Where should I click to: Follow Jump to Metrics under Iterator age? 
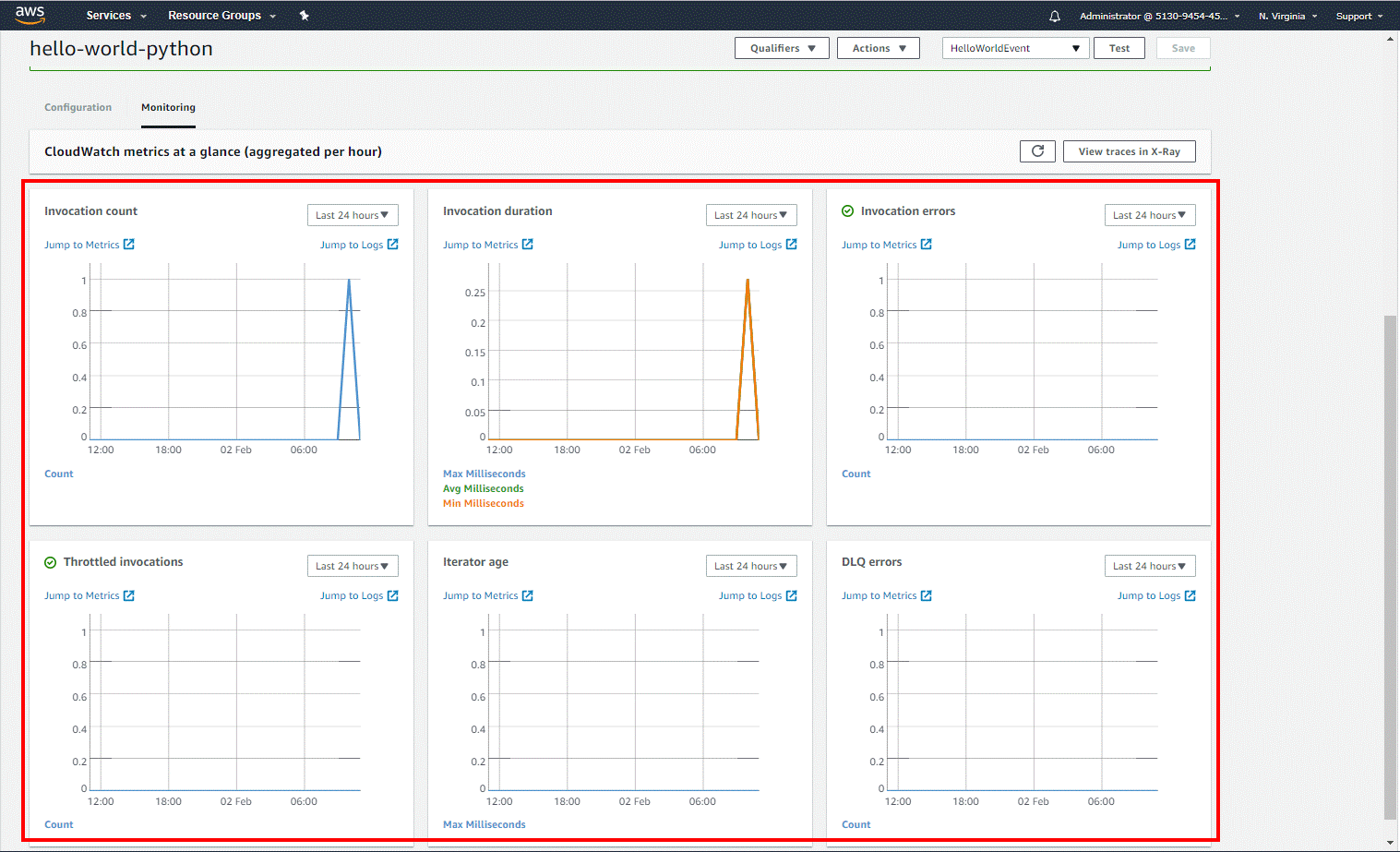coord(481,595)
